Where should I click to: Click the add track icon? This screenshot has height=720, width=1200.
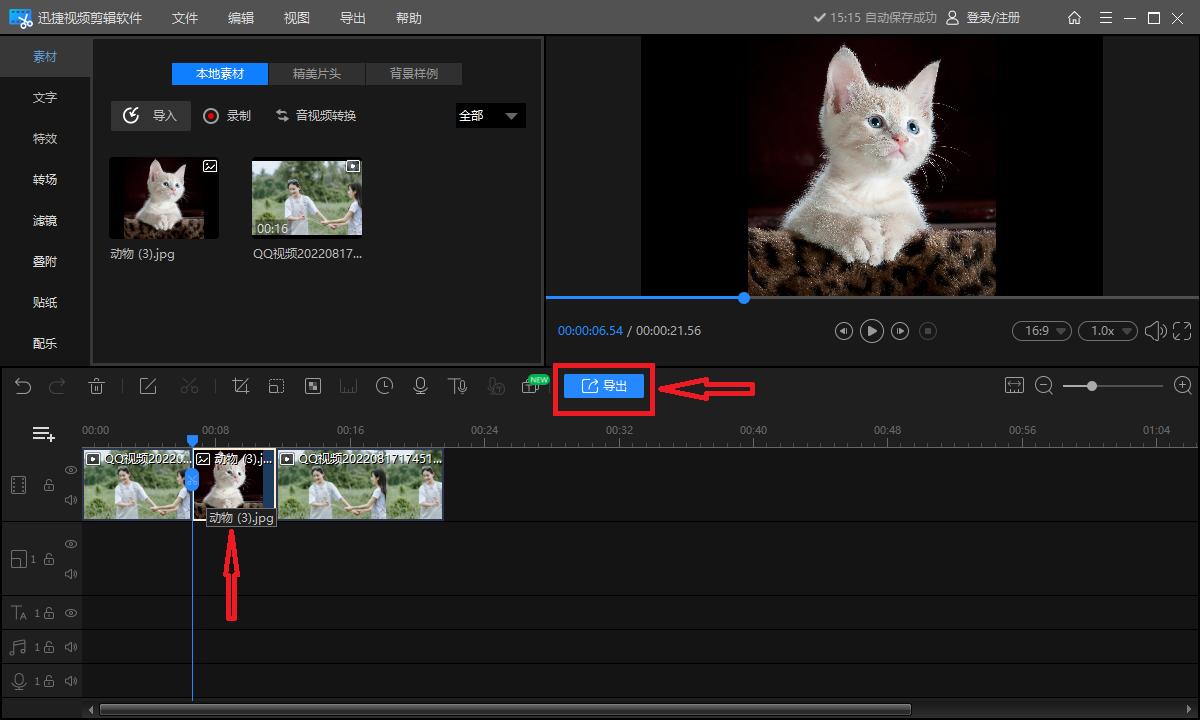coord(43,434)
